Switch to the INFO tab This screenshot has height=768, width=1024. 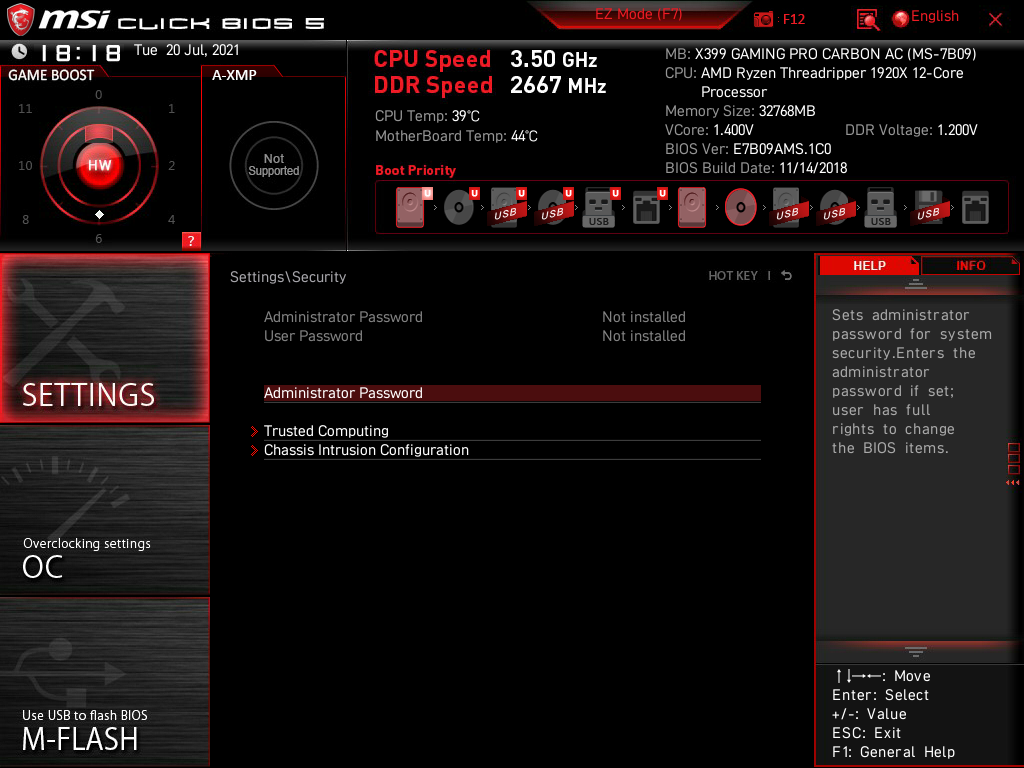pyautogui.click(x=970, y=265)
